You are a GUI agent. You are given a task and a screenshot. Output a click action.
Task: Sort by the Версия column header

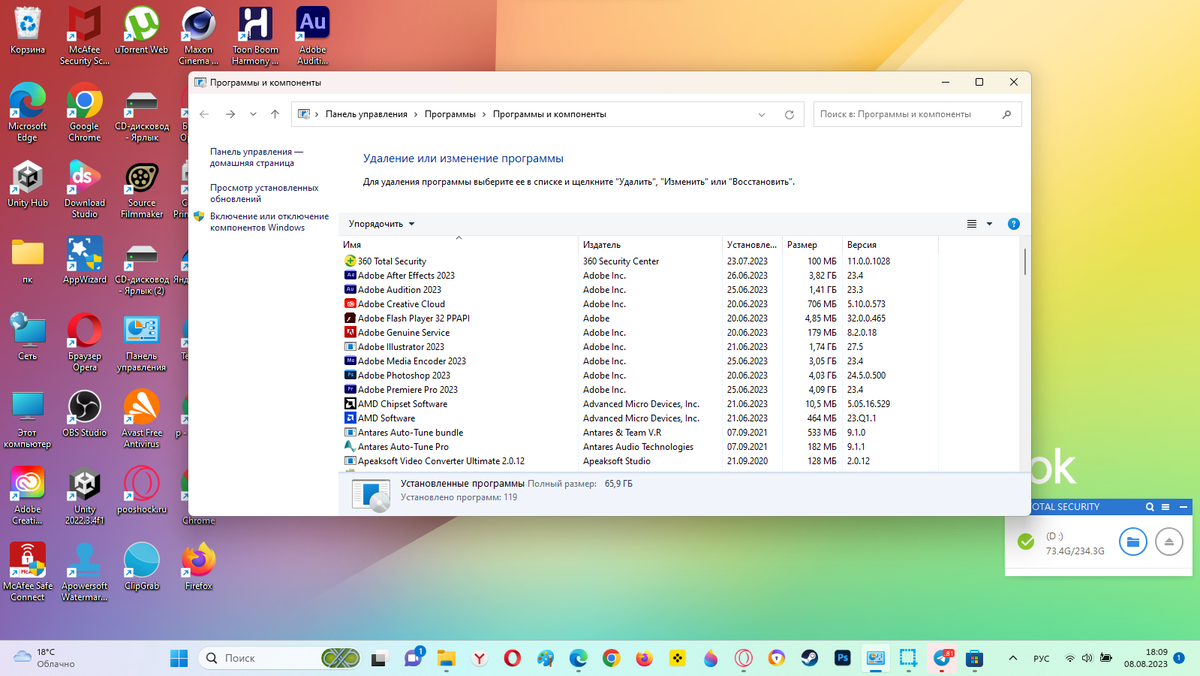pos(889,245)
